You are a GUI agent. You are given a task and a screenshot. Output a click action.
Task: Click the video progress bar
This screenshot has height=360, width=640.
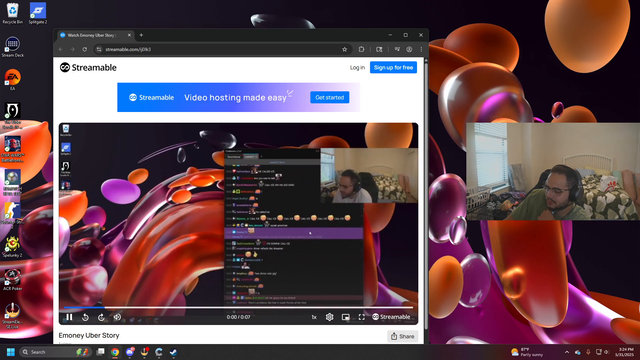coord(238,307)
